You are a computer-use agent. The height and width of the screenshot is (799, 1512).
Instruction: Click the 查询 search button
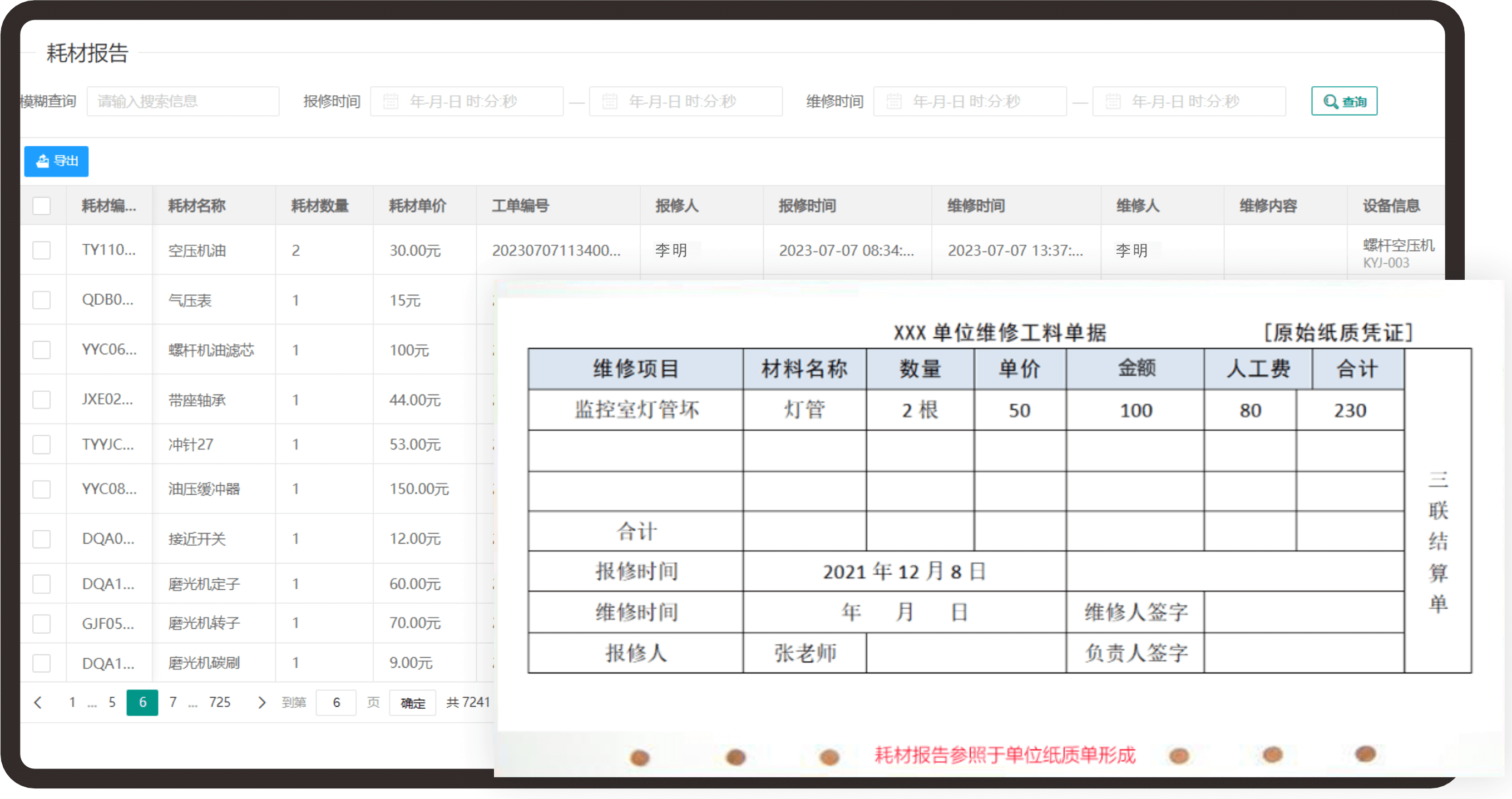click(1343, 102)
